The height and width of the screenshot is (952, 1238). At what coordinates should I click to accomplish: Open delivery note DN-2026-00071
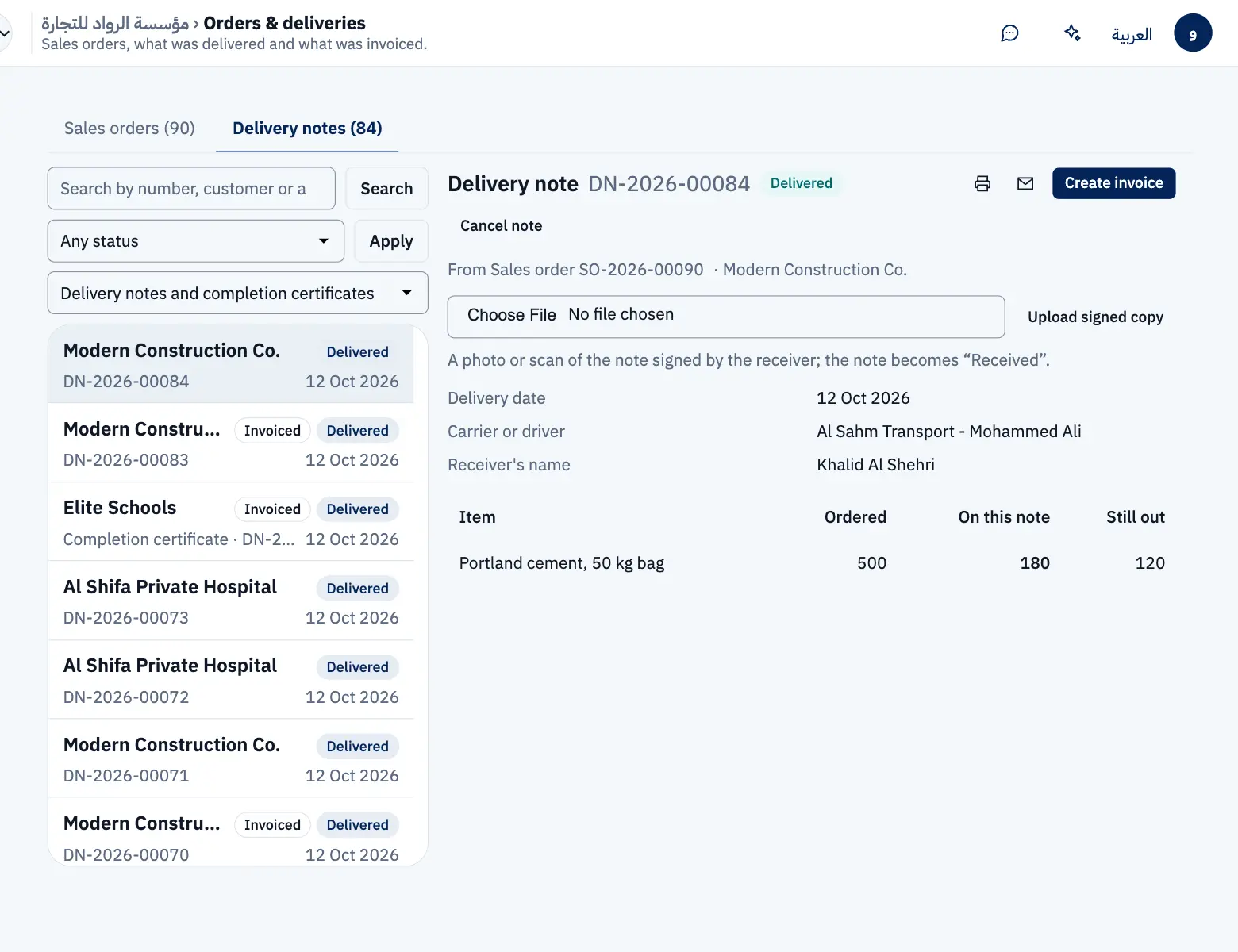(x=231, y=759)
